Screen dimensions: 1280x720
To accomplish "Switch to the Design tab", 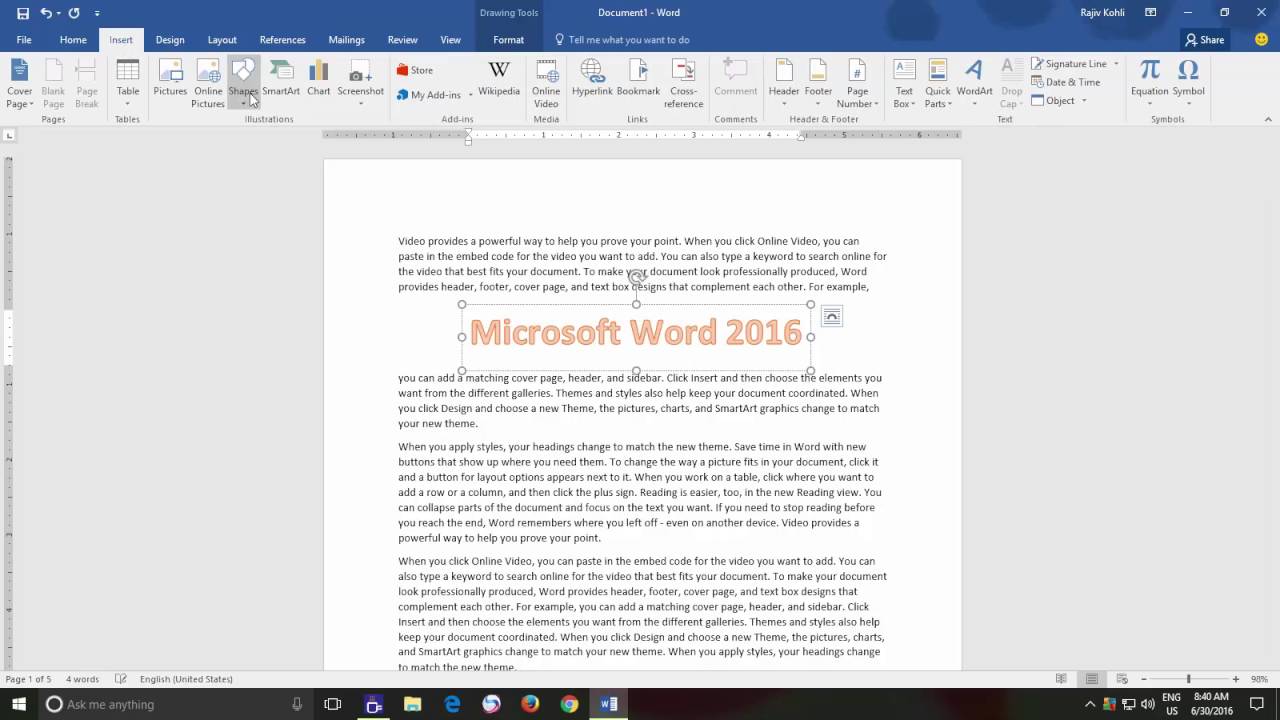I will (170, 40).
